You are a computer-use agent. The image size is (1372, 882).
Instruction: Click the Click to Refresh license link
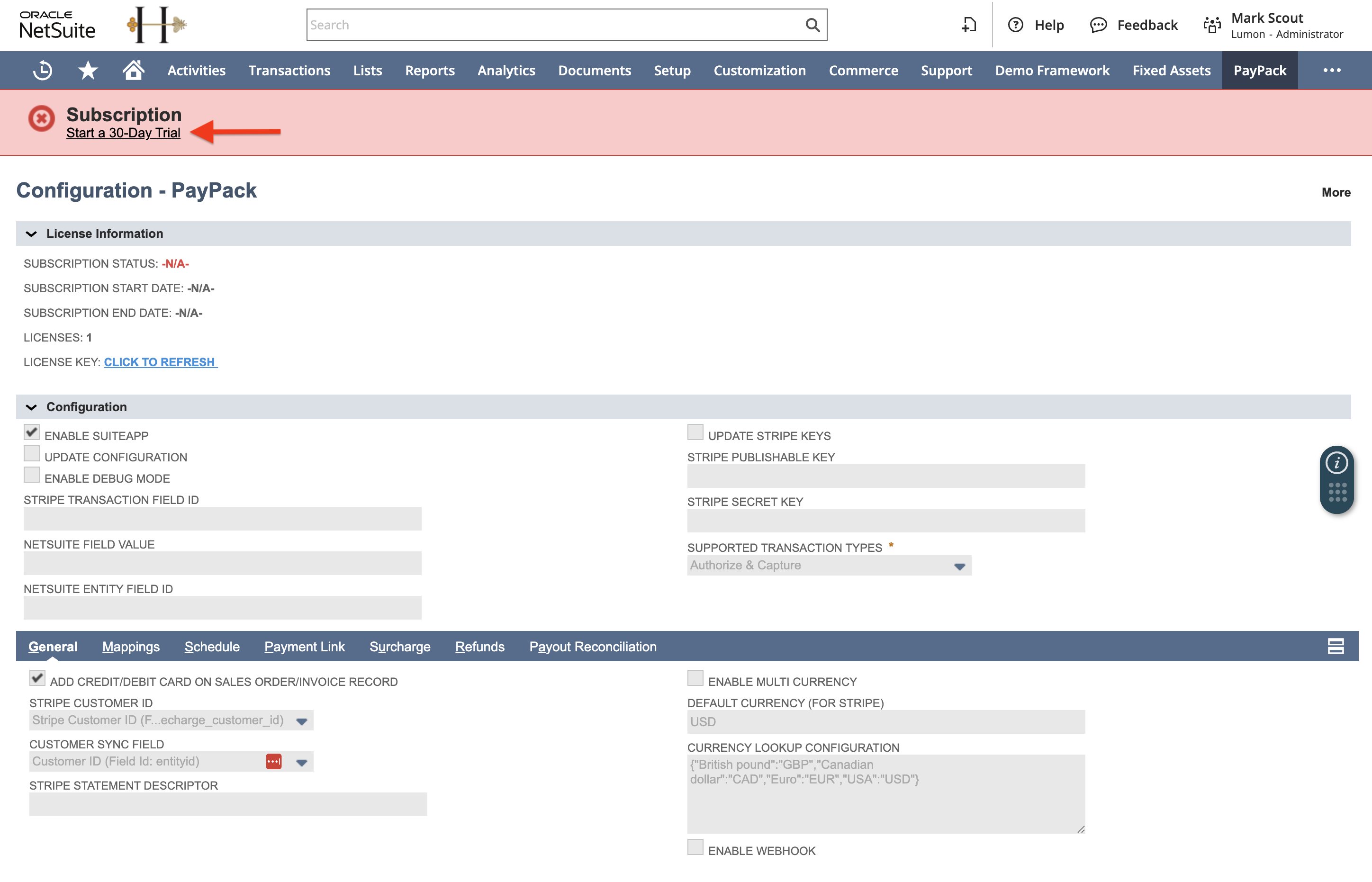point(161,362)
